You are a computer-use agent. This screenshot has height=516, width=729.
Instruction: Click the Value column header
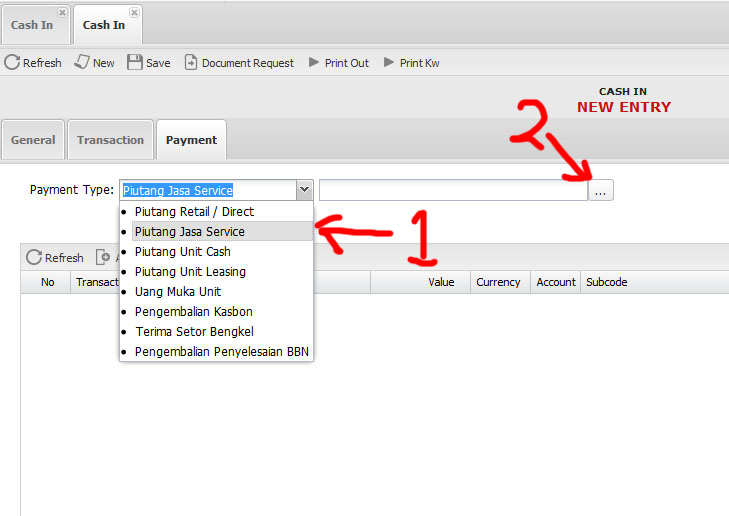pyautogui.click(x=441, y=282)
